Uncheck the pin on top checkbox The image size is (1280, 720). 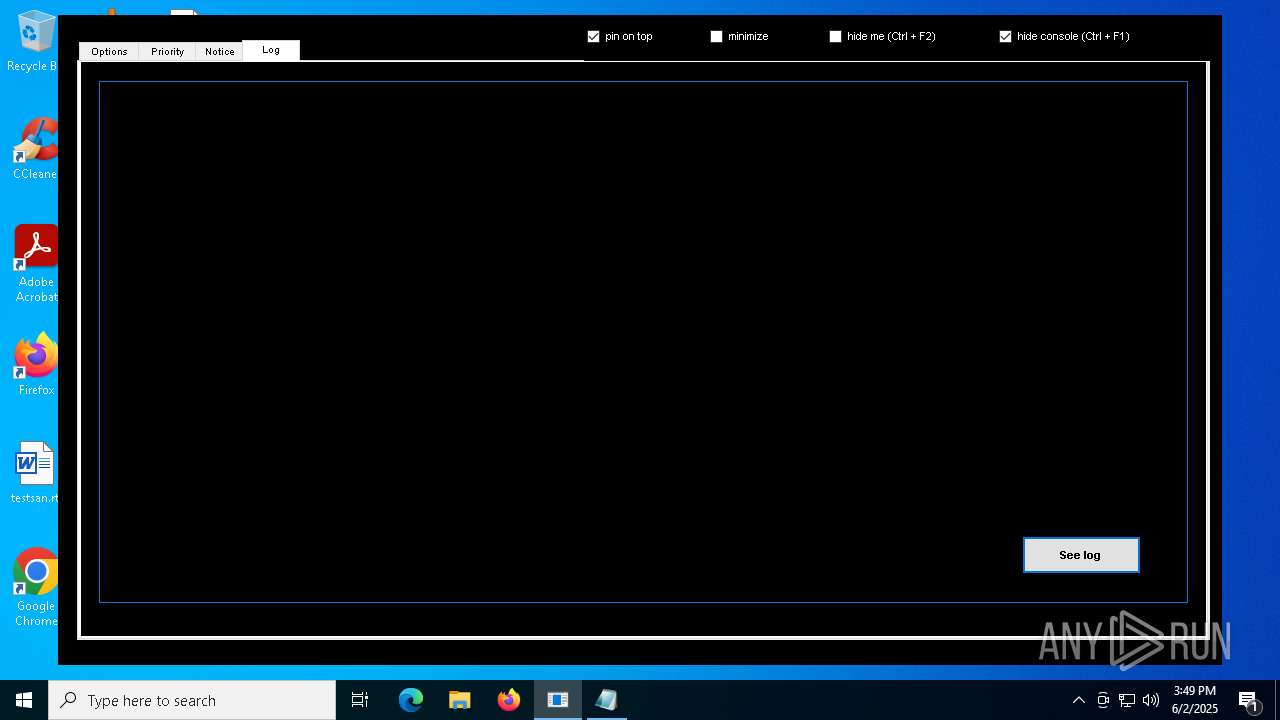click(x=593, y=36)
